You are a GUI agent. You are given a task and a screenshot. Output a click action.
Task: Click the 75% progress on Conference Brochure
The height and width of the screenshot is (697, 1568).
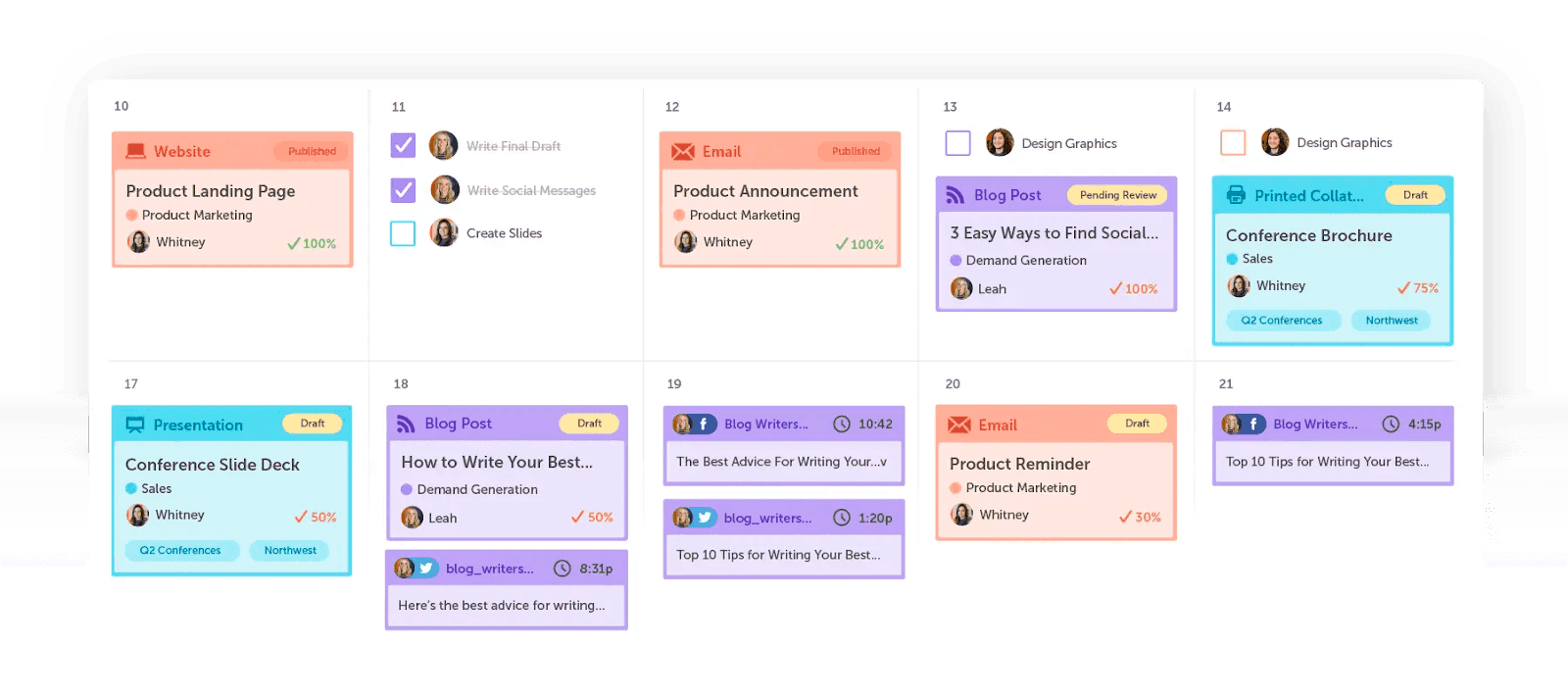(1418, 288)
